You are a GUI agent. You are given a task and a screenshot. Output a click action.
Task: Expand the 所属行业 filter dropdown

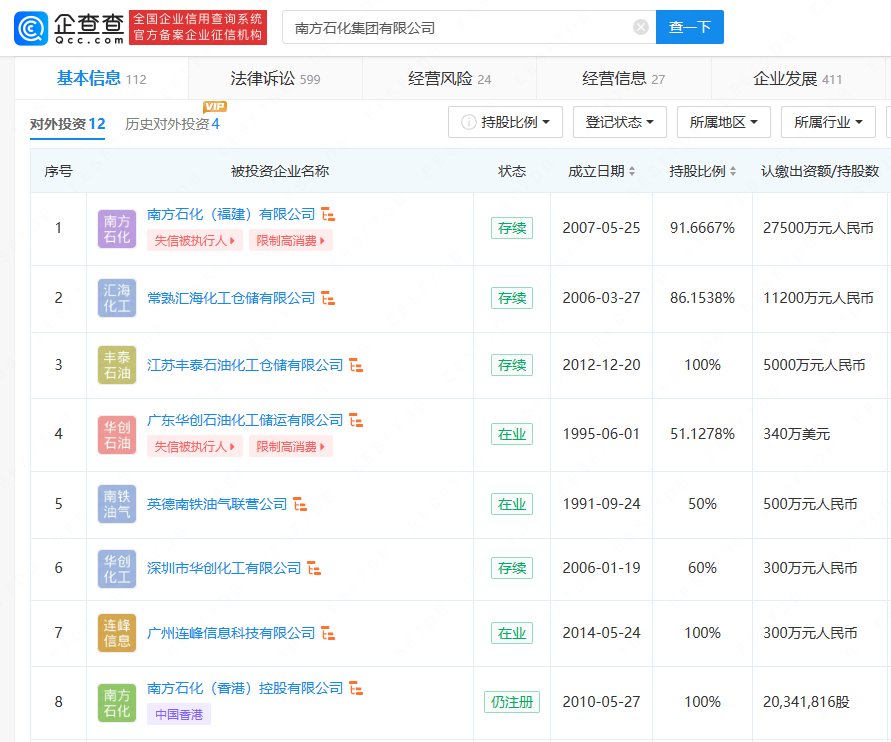[828, 122]
